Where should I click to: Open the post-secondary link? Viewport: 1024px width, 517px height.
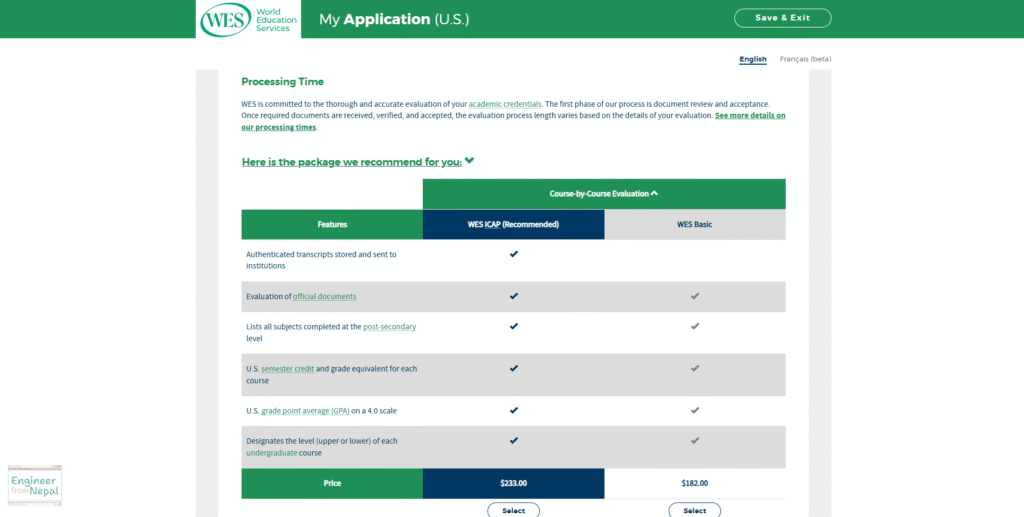pos(389,326)
